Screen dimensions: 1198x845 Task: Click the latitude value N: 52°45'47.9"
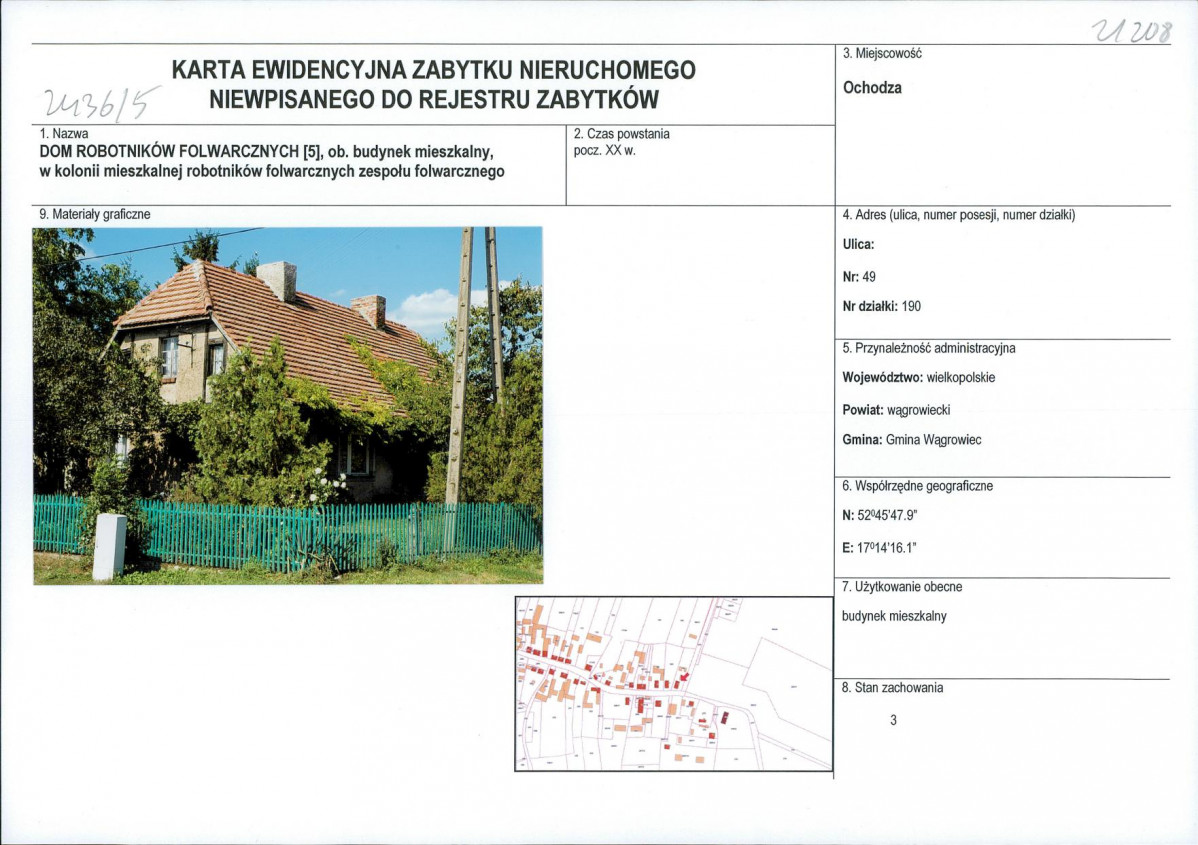click(x=879, y=515)
